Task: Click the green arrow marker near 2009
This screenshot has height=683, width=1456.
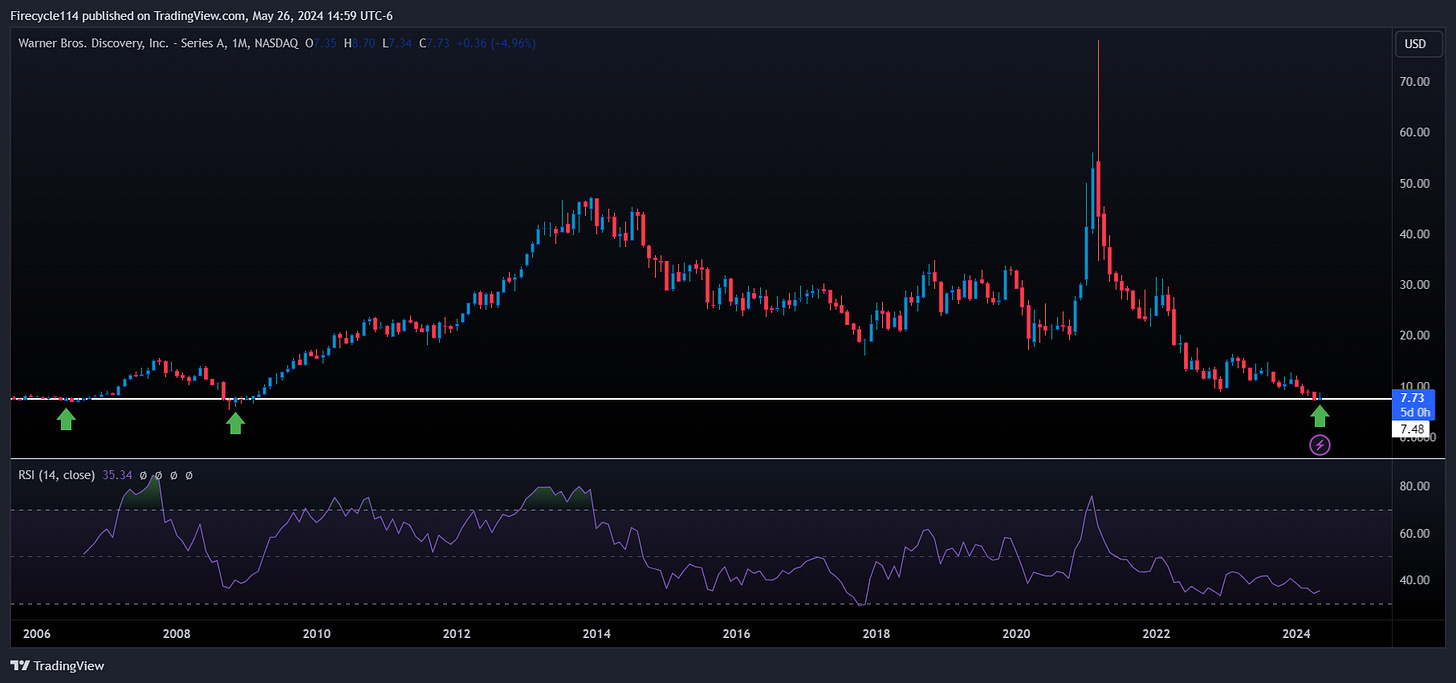Action: coord(235,423)
